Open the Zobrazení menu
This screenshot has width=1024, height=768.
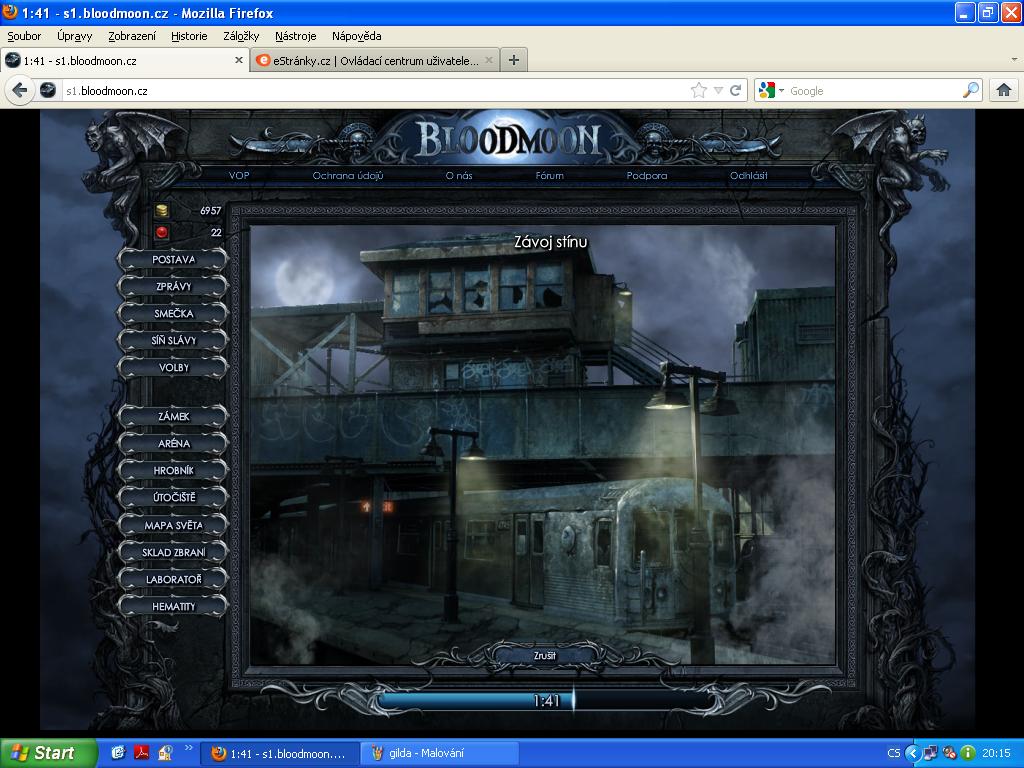132,36
